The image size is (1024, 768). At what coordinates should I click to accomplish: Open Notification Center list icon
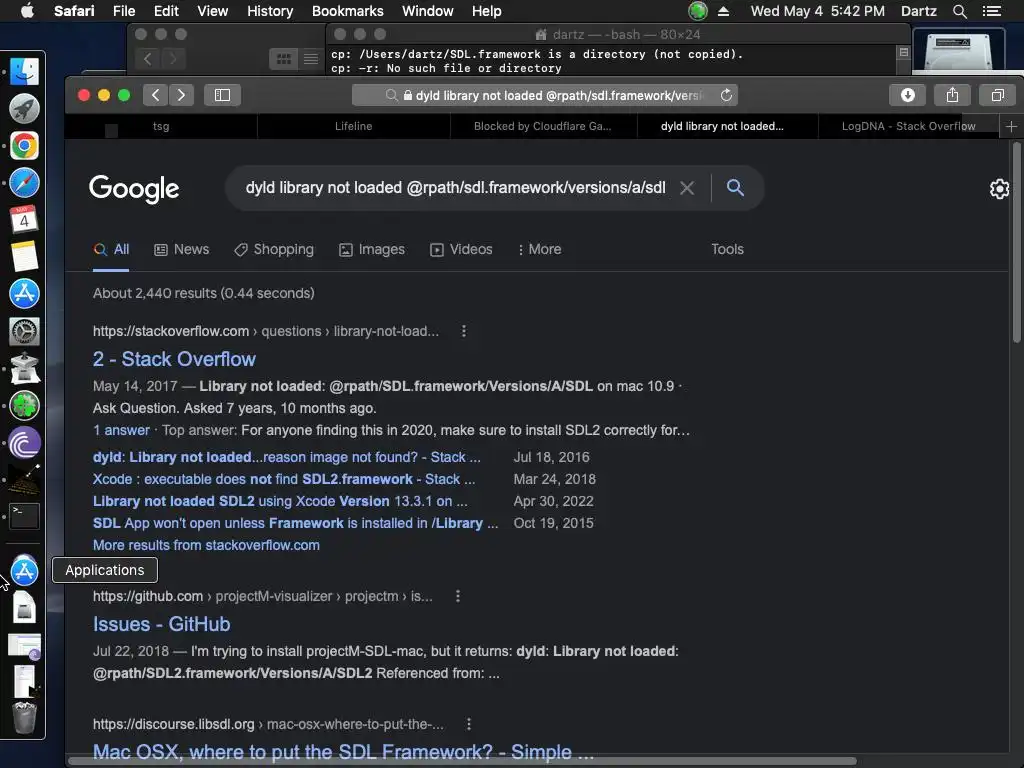pyautogui.click(x=992, y=11)
